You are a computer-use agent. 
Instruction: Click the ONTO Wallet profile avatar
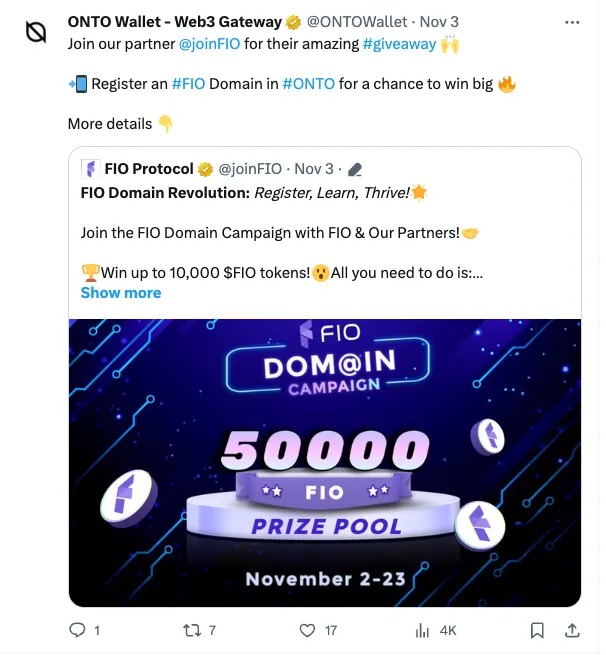[36, 33]
